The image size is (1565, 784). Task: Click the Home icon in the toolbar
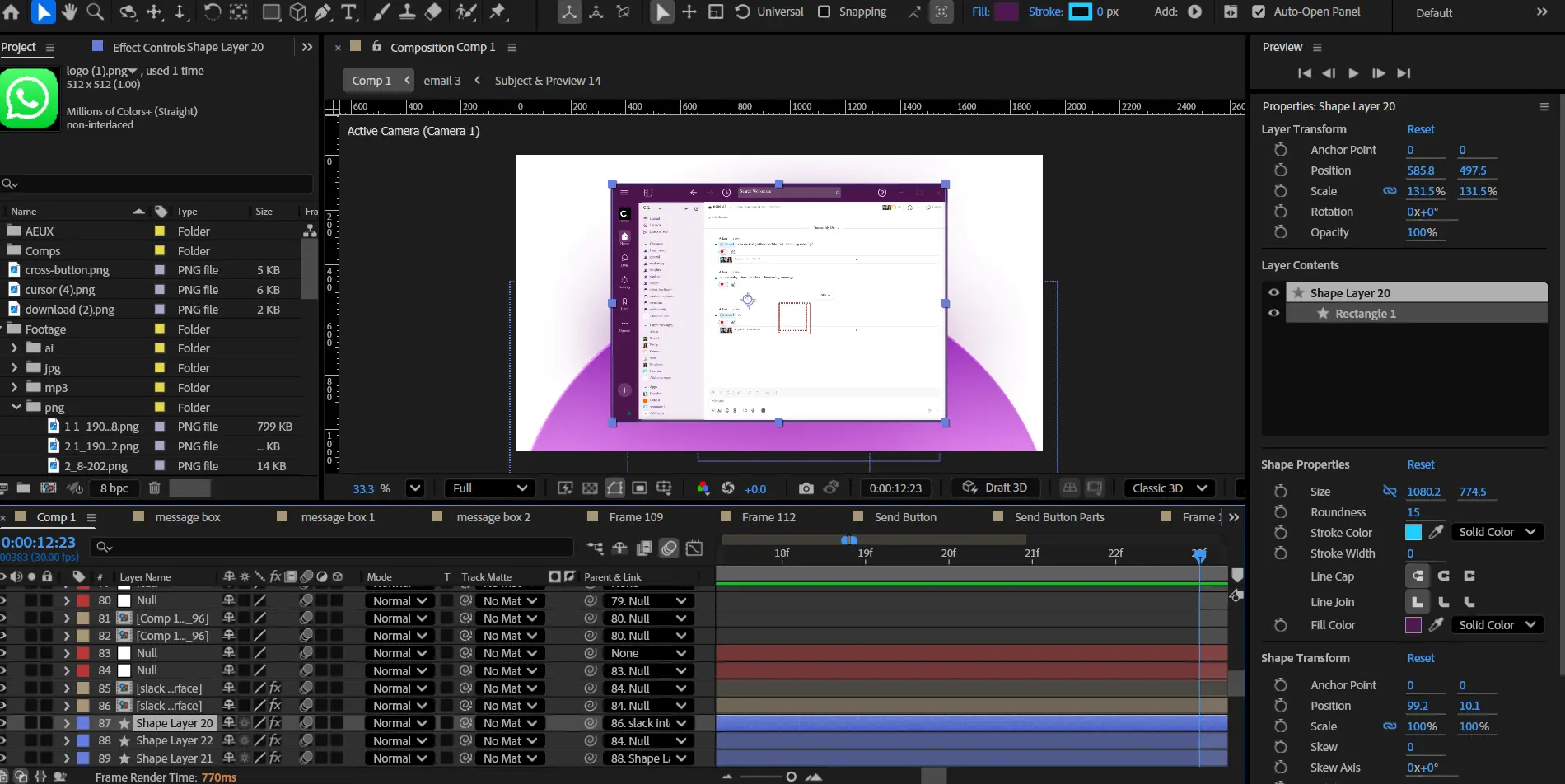pyautogui.click(x=12, y=12)
